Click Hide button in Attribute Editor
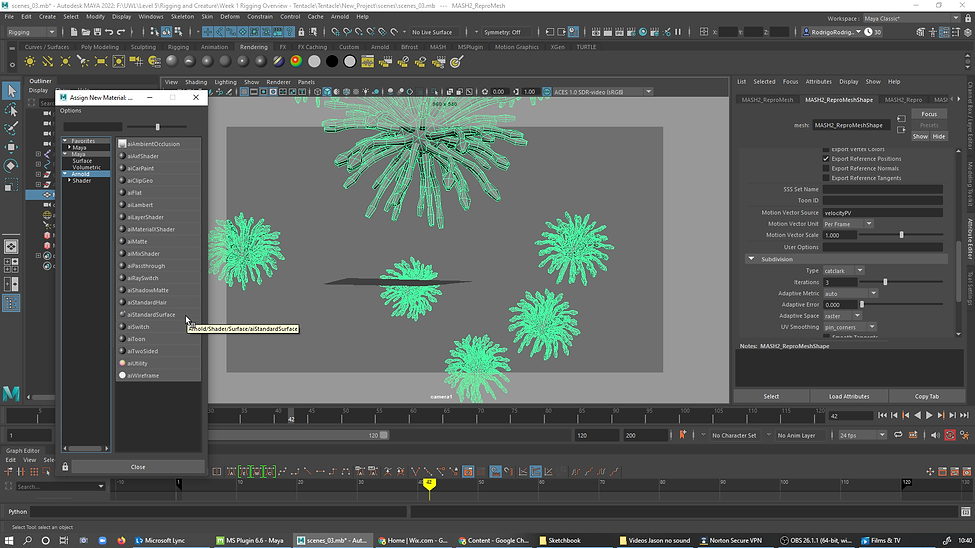The image size is (975, 548). click(x=939, y=136)
